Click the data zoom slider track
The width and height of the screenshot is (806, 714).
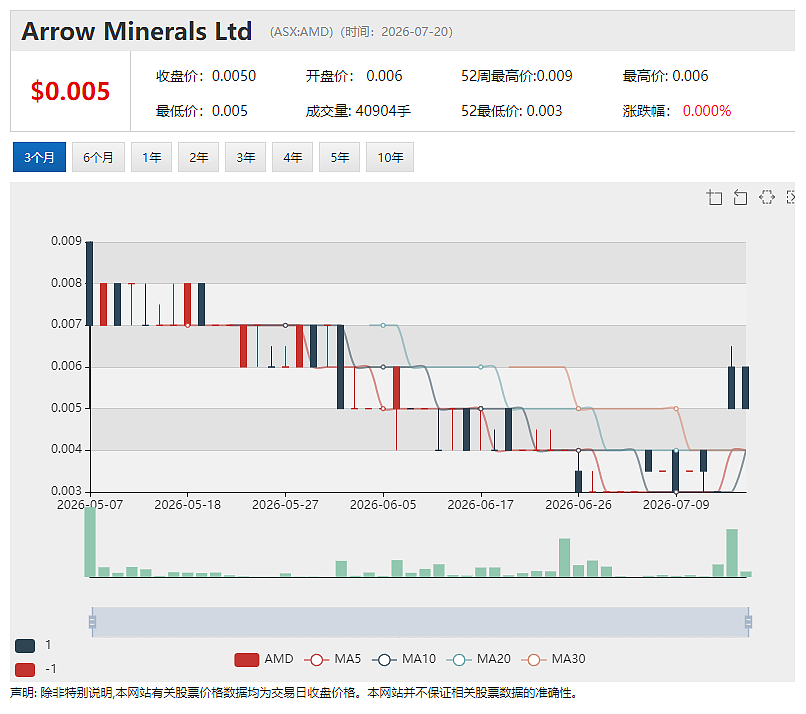420,622
